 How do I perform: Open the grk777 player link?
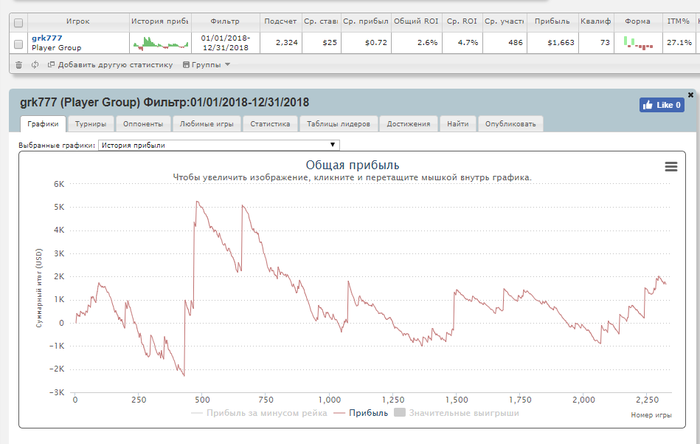point(47,38)
